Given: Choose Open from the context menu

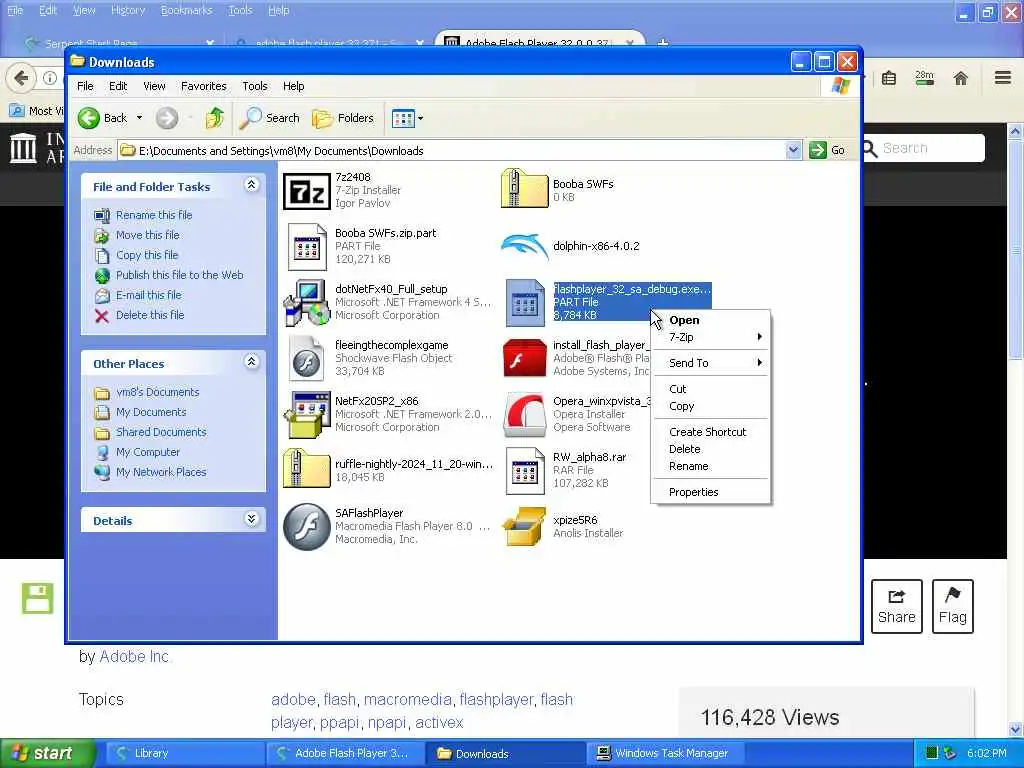Looking at the screenshot, I should click(711, 320).
